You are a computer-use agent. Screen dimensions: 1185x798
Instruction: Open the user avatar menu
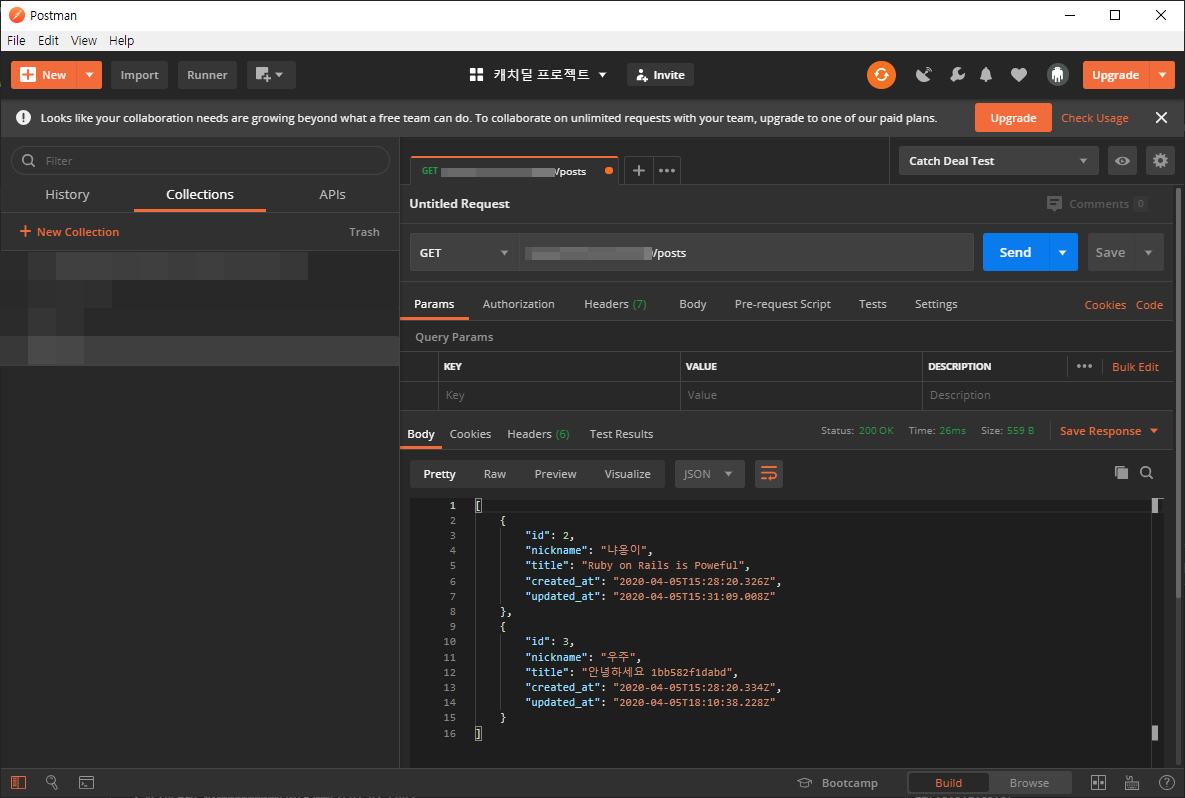click(x=1057, y=75)
